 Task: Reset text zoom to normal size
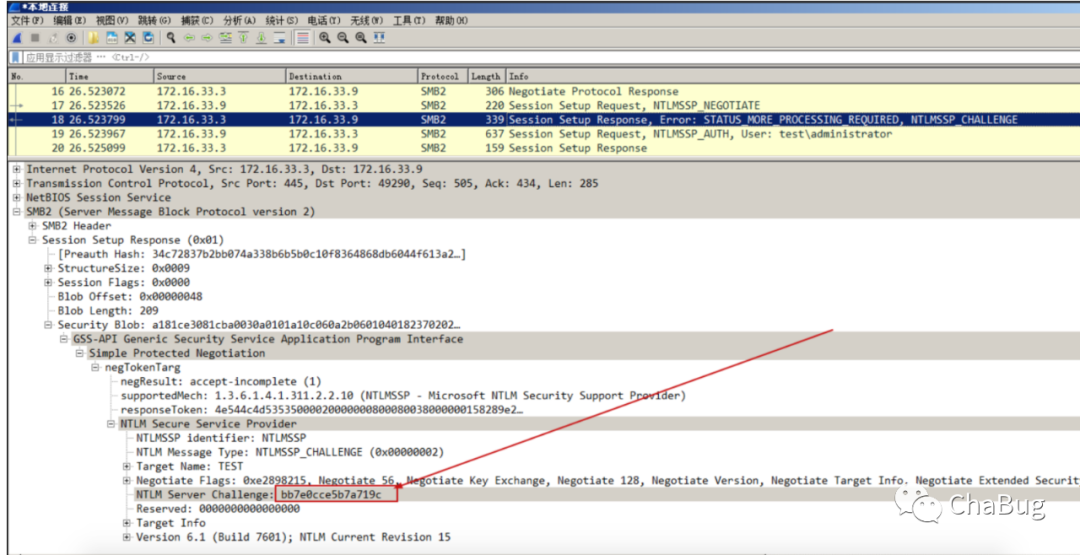[360, 38]
